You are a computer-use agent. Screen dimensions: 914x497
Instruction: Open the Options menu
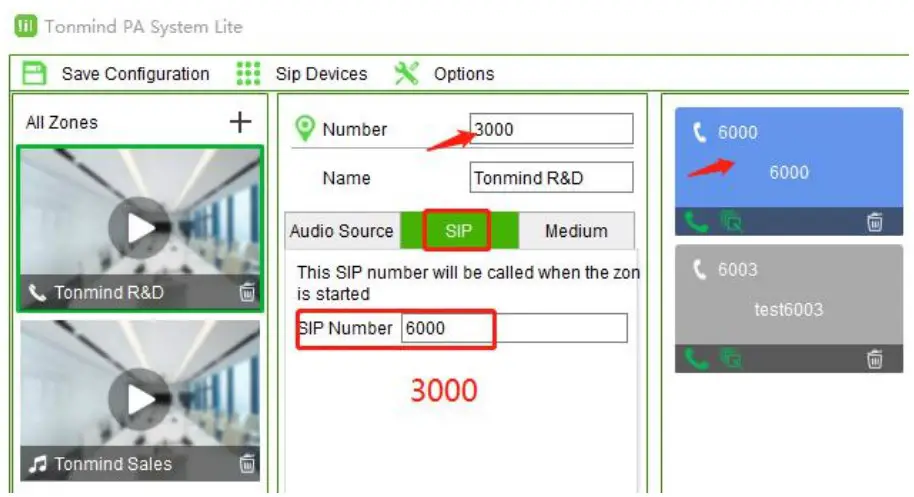tap(464, 74)
